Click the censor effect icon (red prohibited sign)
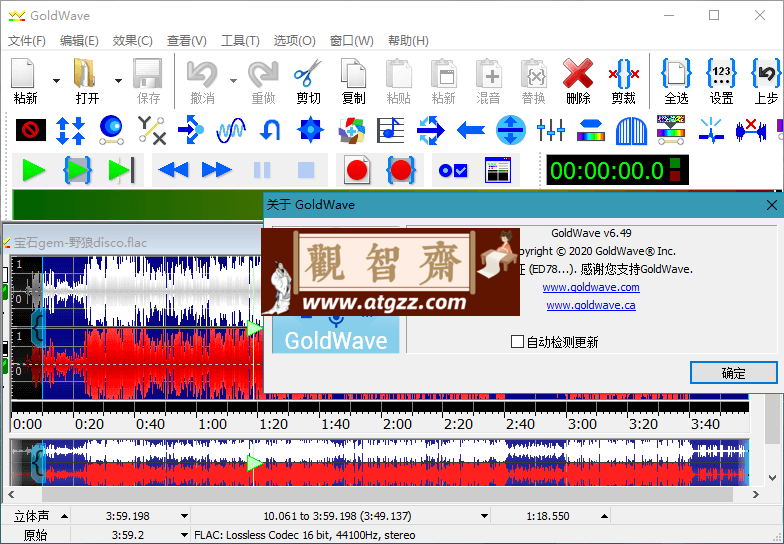This screenshot has height=544, width=784. (x=30, y=130)
